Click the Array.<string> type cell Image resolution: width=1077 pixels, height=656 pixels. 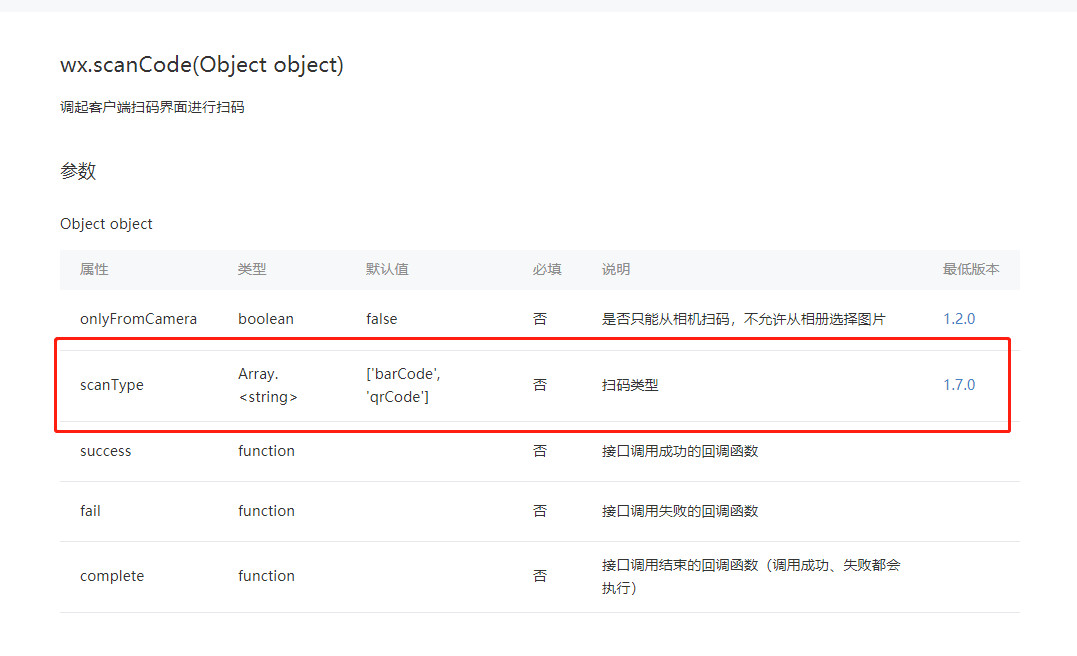267,385
